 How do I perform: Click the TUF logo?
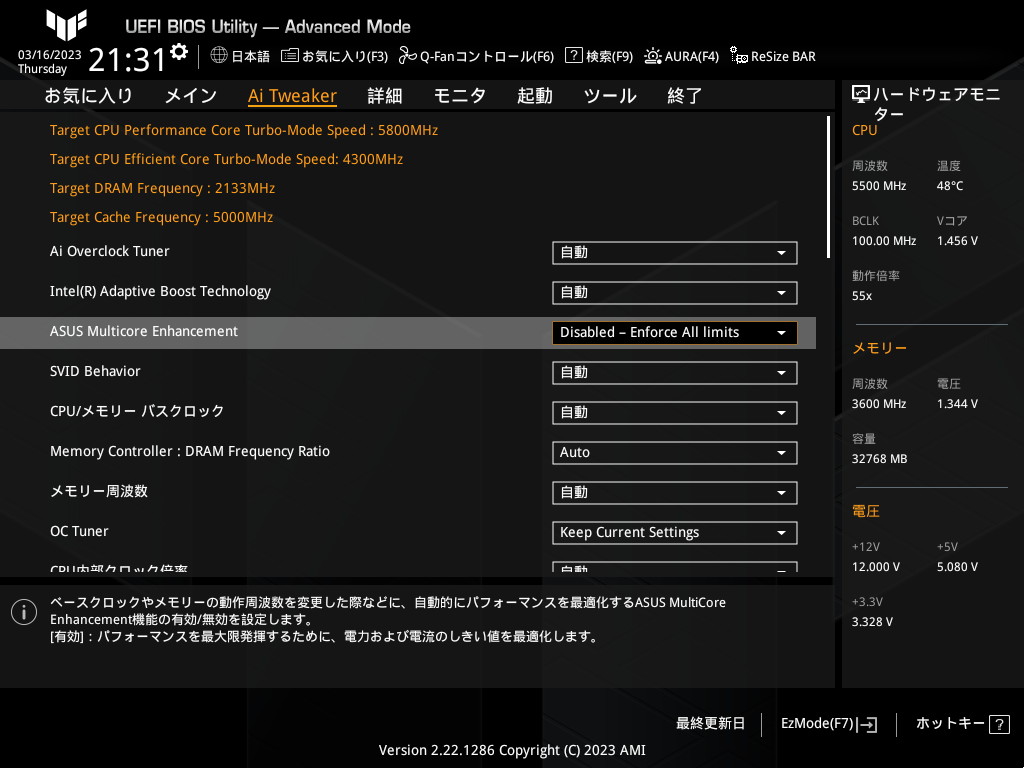(67, 24)
